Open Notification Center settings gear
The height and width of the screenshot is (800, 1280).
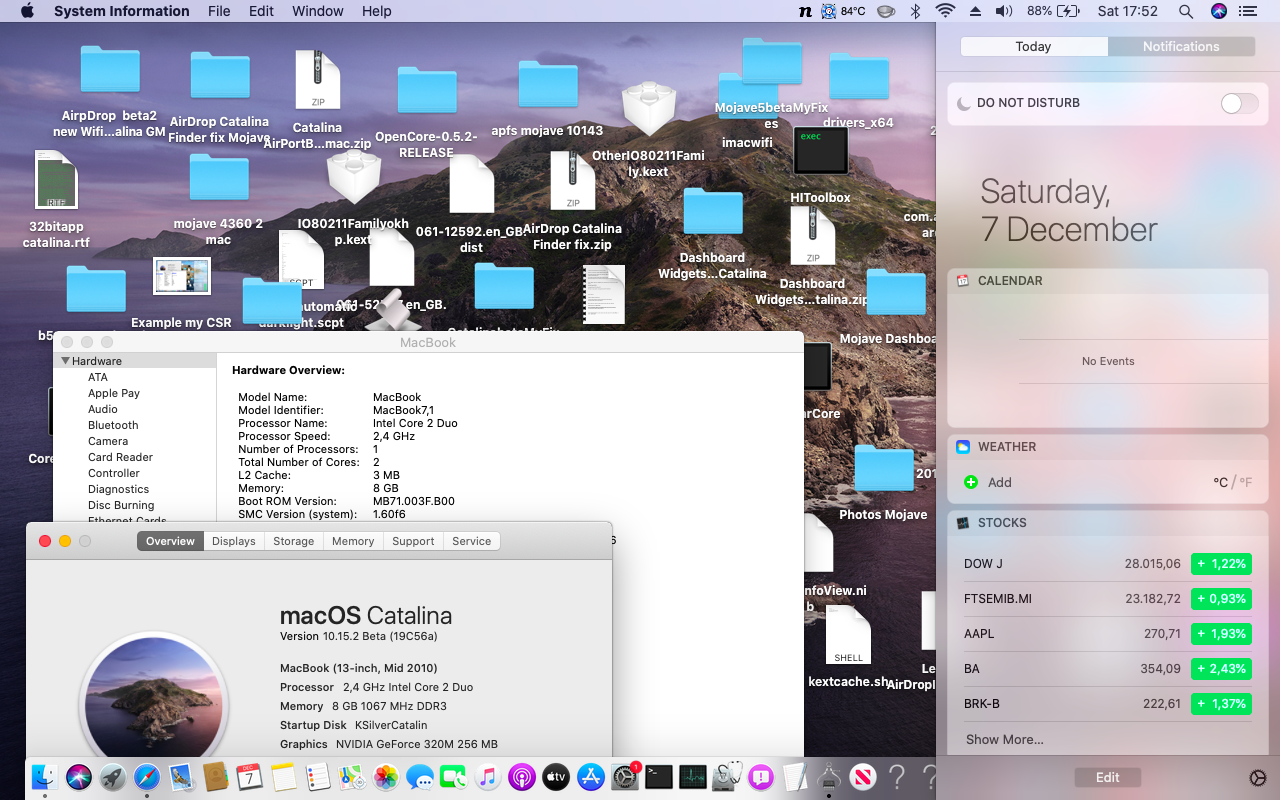pyautogui.click(x=1258, y=778)
